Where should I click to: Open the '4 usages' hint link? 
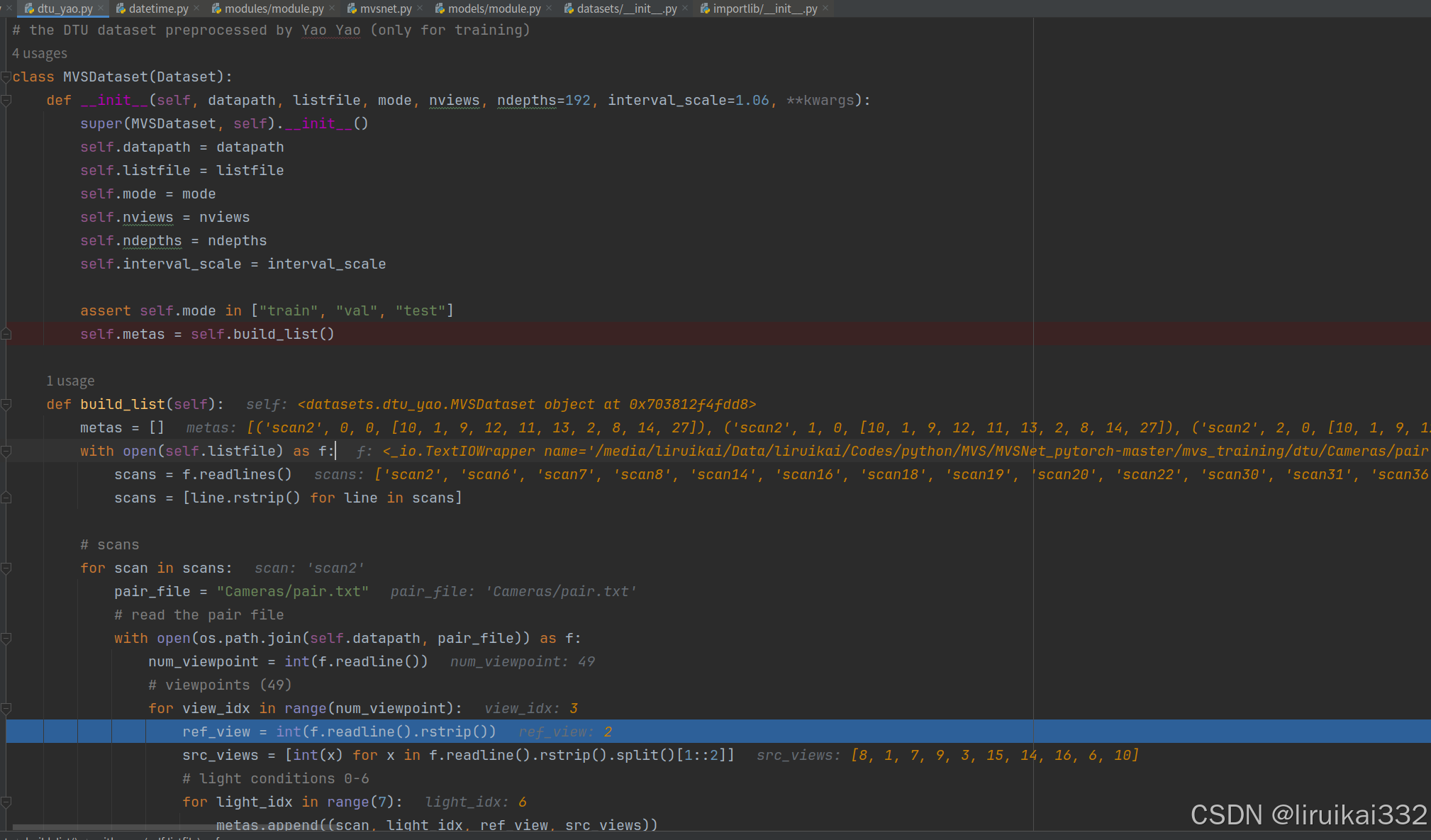(40, 53)
